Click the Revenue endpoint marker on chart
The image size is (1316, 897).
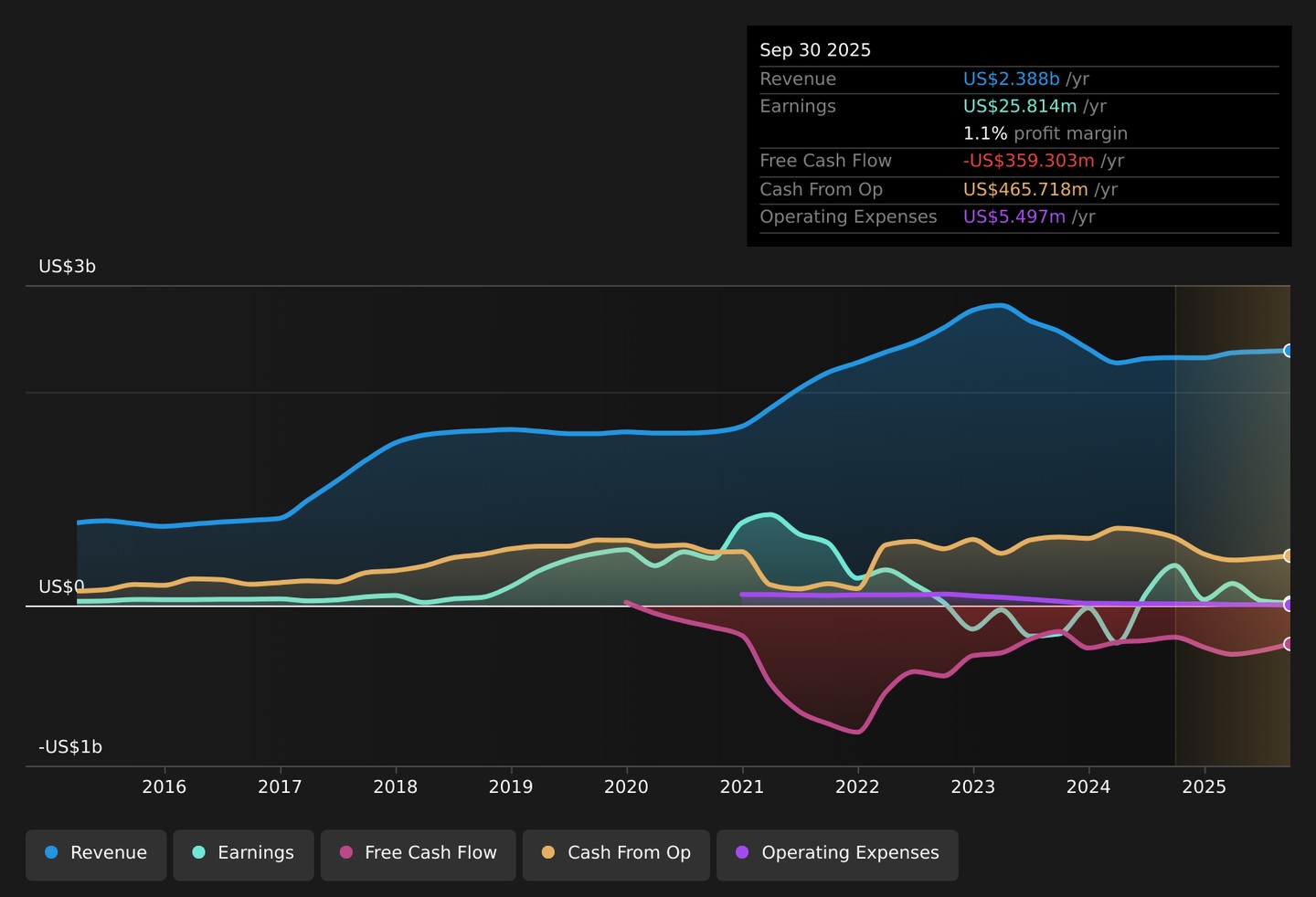tap(1289, 351)
